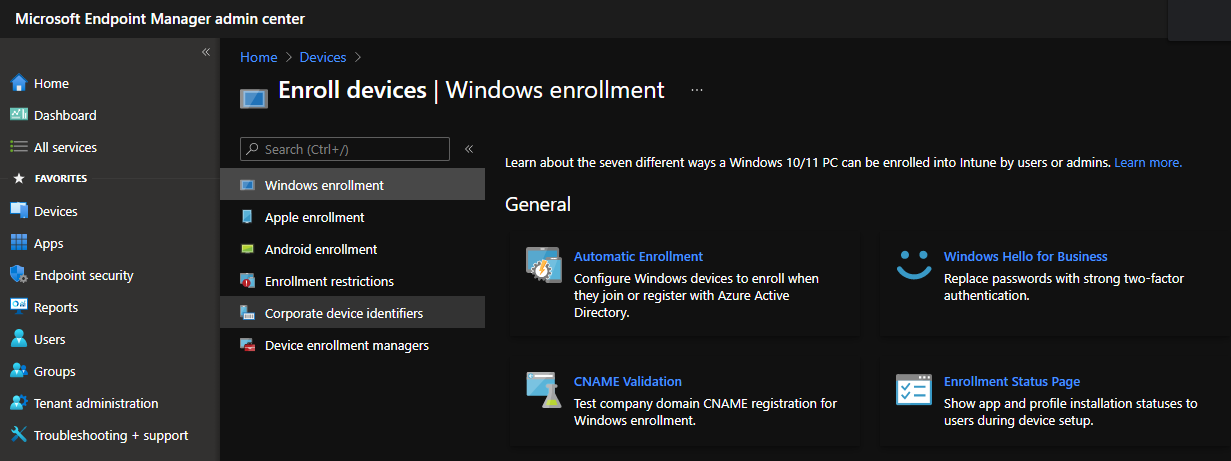This screenshot has width=1231, height=461.
Task: Click the CNAME Validation flask icon
Action: [x=544, y=390]
